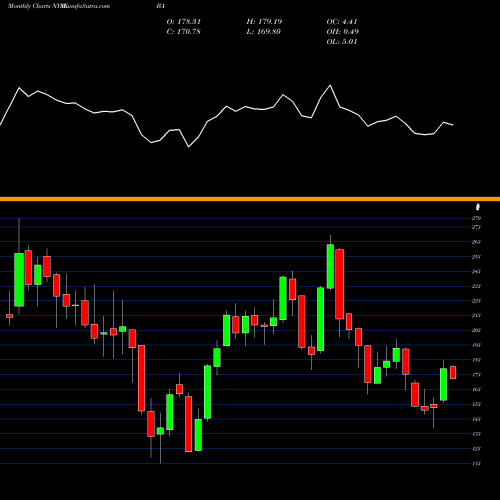Click the 153 price axis label
This screenshot has height=500, width=500.
tap(476, 404)
